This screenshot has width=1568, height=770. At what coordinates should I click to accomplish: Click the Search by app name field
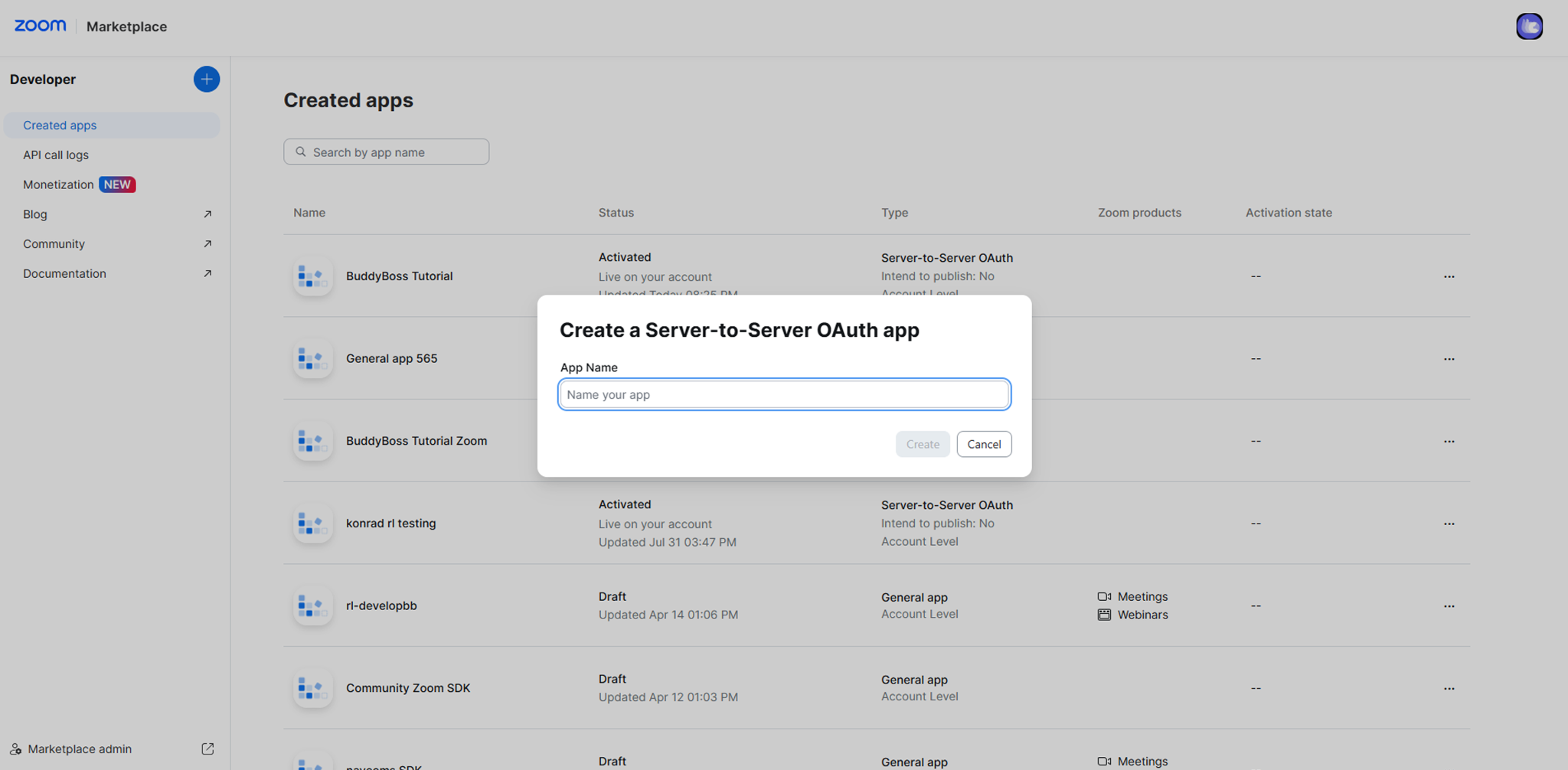tap(386, 152)
